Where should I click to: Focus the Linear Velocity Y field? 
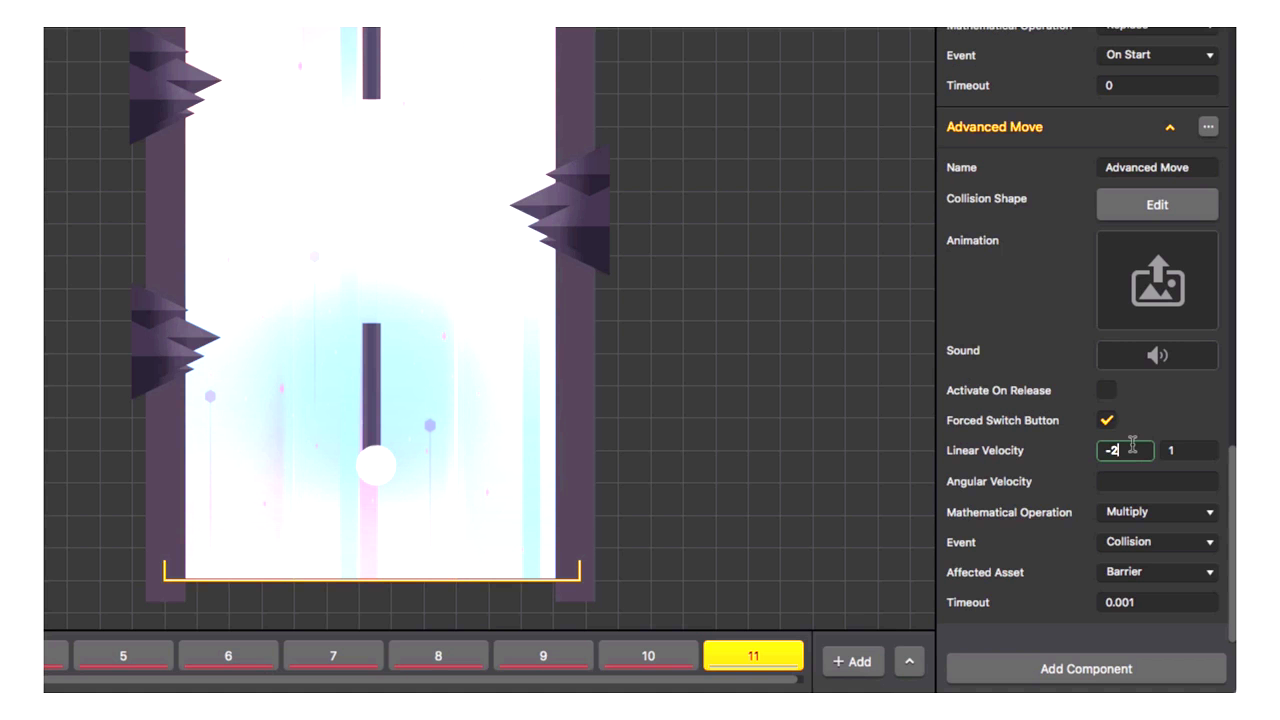(1189, 451)
